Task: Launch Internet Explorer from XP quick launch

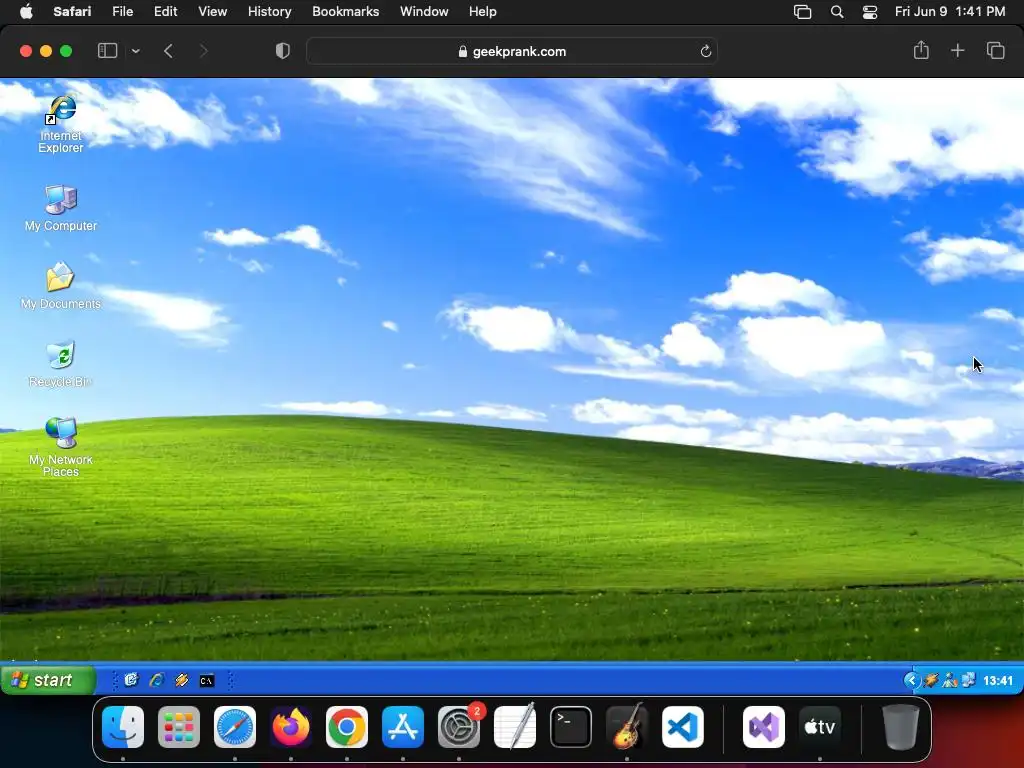Action: coord(157,680)
